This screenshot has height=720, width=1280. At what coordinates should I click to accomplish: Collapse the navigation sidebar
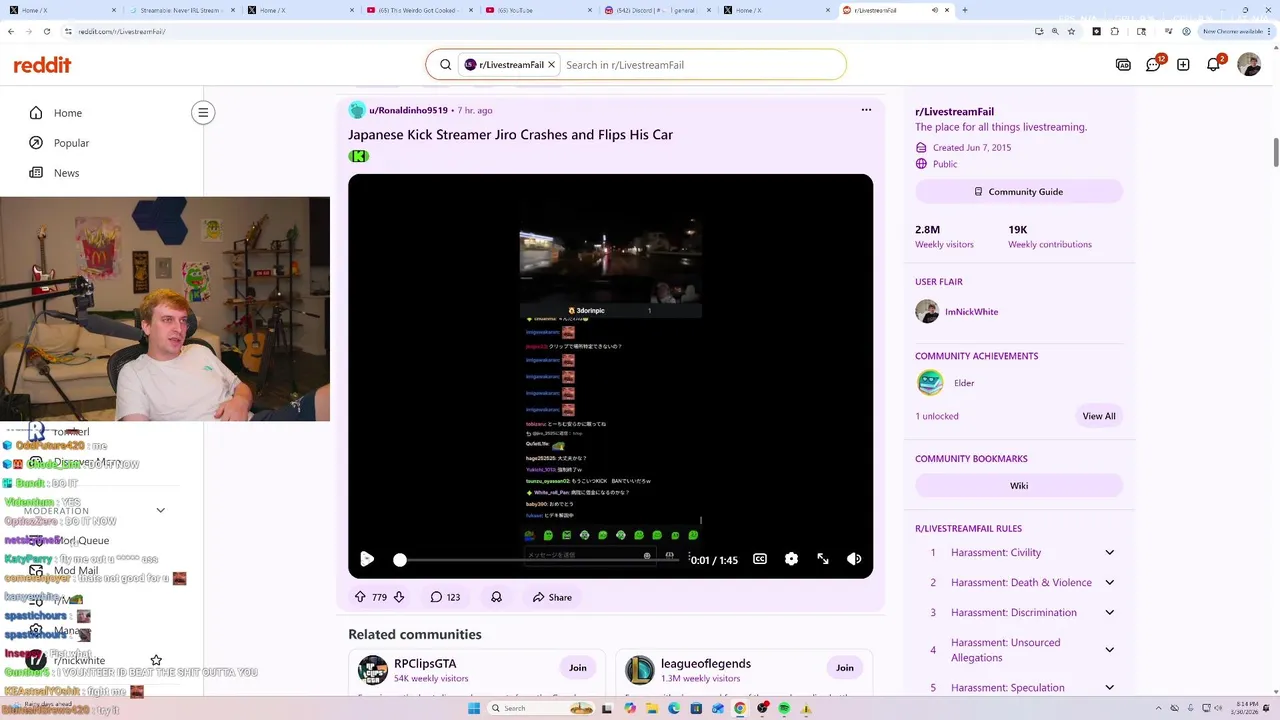(203, 113)
